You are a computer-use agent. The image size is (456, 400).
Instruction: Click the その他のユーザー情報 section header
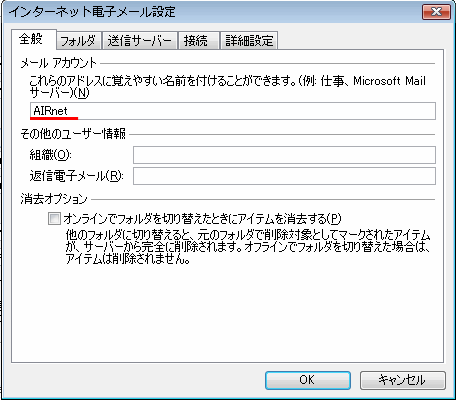coord(73,134)
